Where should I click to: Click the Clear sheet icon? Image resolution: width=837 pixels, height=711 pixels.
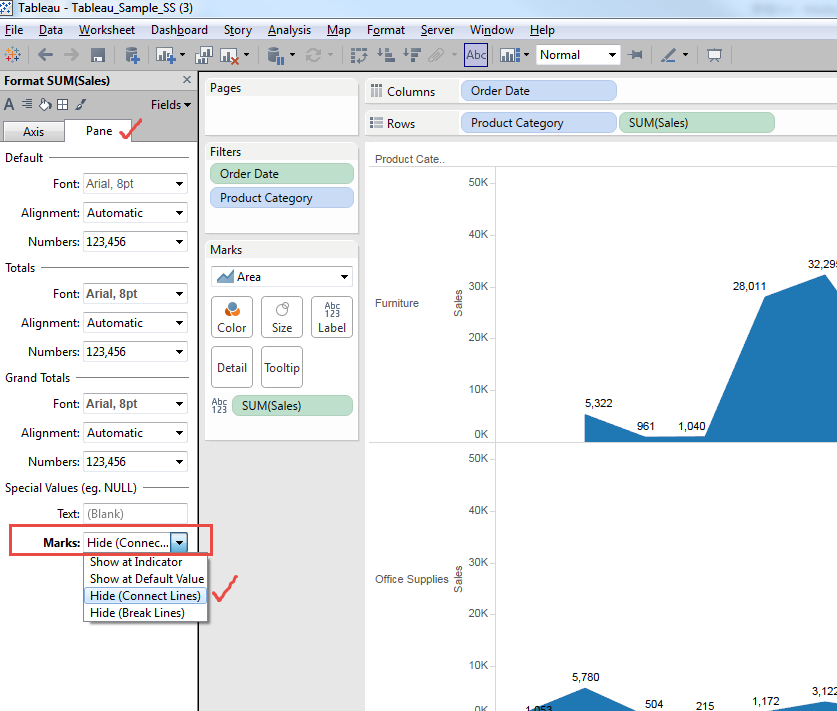(230, 55)
